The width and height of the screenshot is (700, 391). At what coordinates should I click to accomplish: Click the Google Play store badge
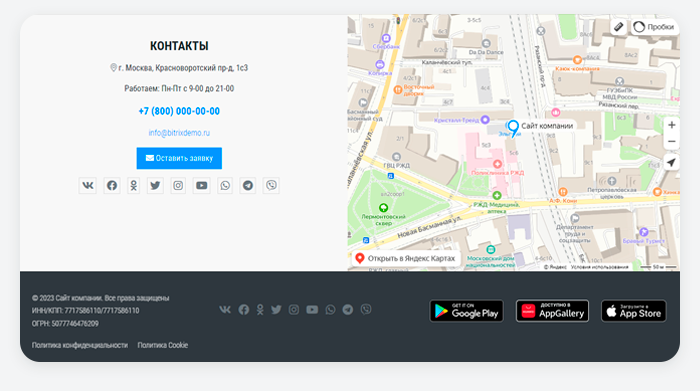tap(466, 311)
